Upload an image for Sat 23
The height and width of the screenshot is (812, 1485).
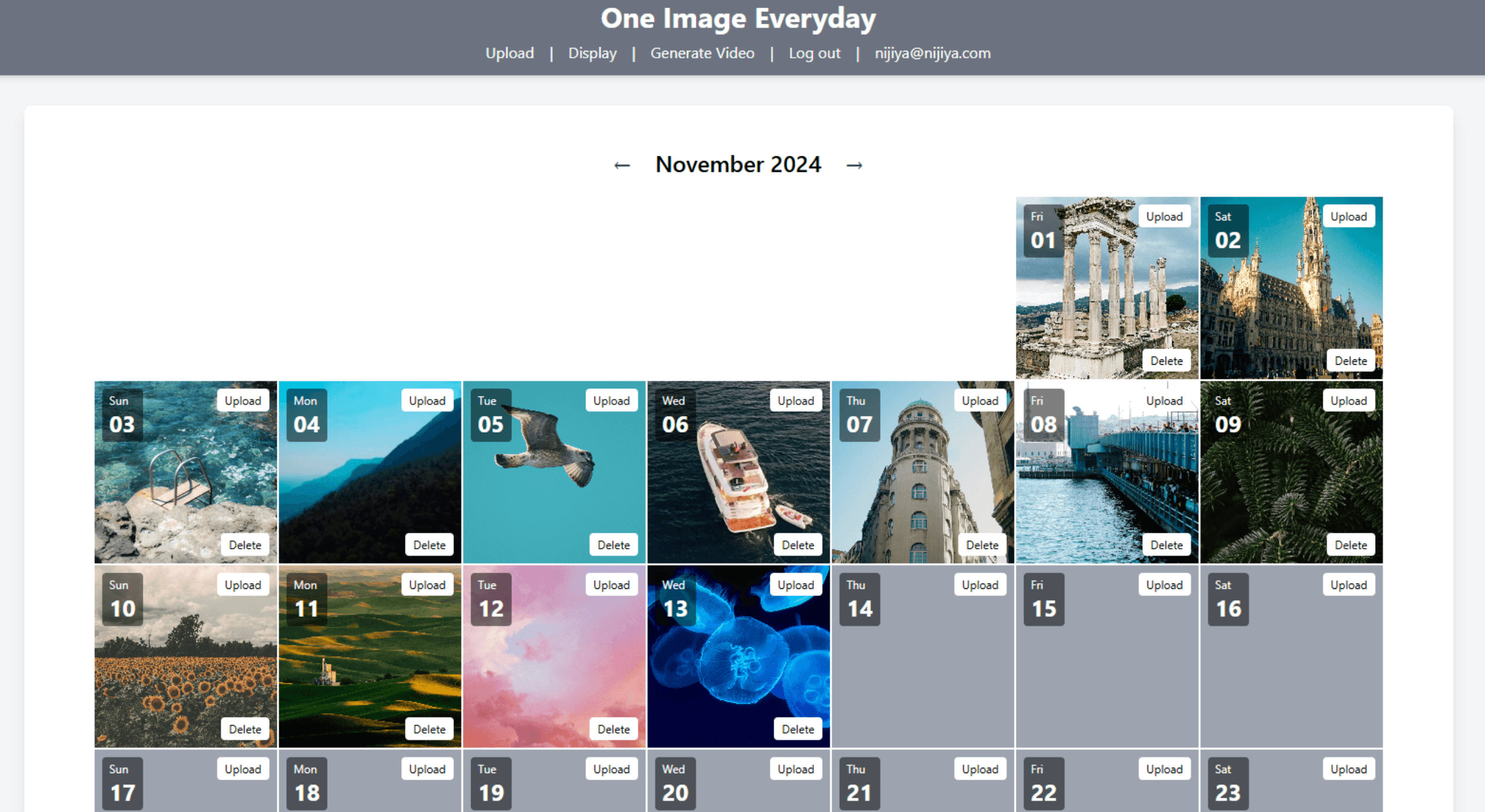[x=1348, y=769]
